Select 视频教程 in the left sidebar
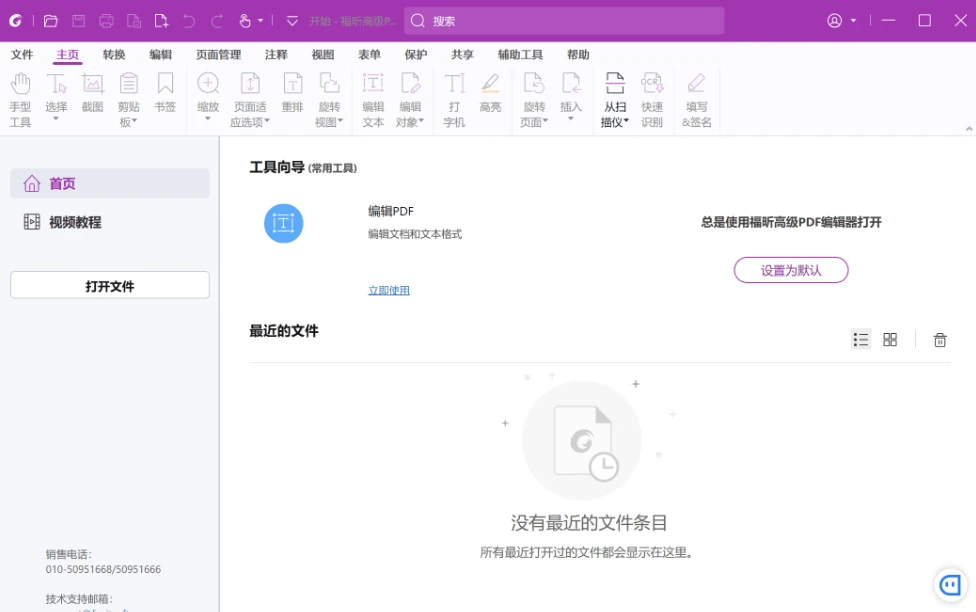The height and width of the screenshot is (612, 976). (x=75, y=222)
